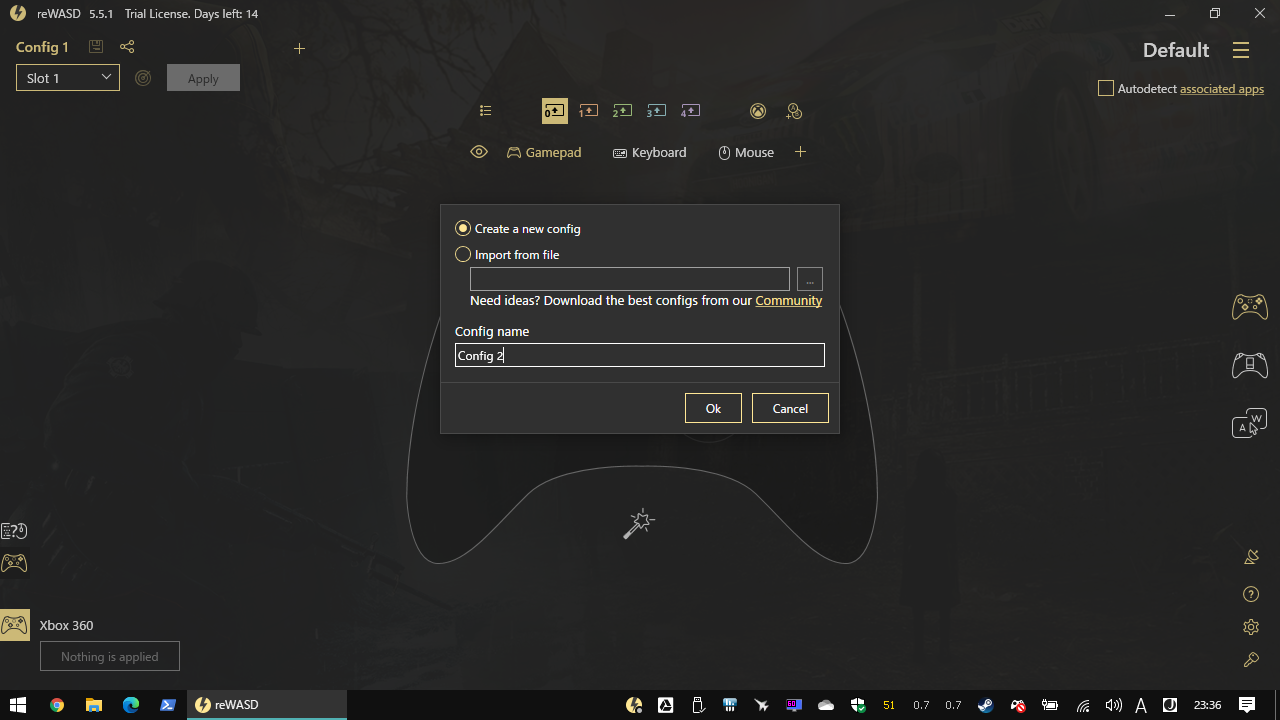This screenshot has width=1280, height=720.
Task: Confirm the new config with Ok
Action: (x=712, y=408)
